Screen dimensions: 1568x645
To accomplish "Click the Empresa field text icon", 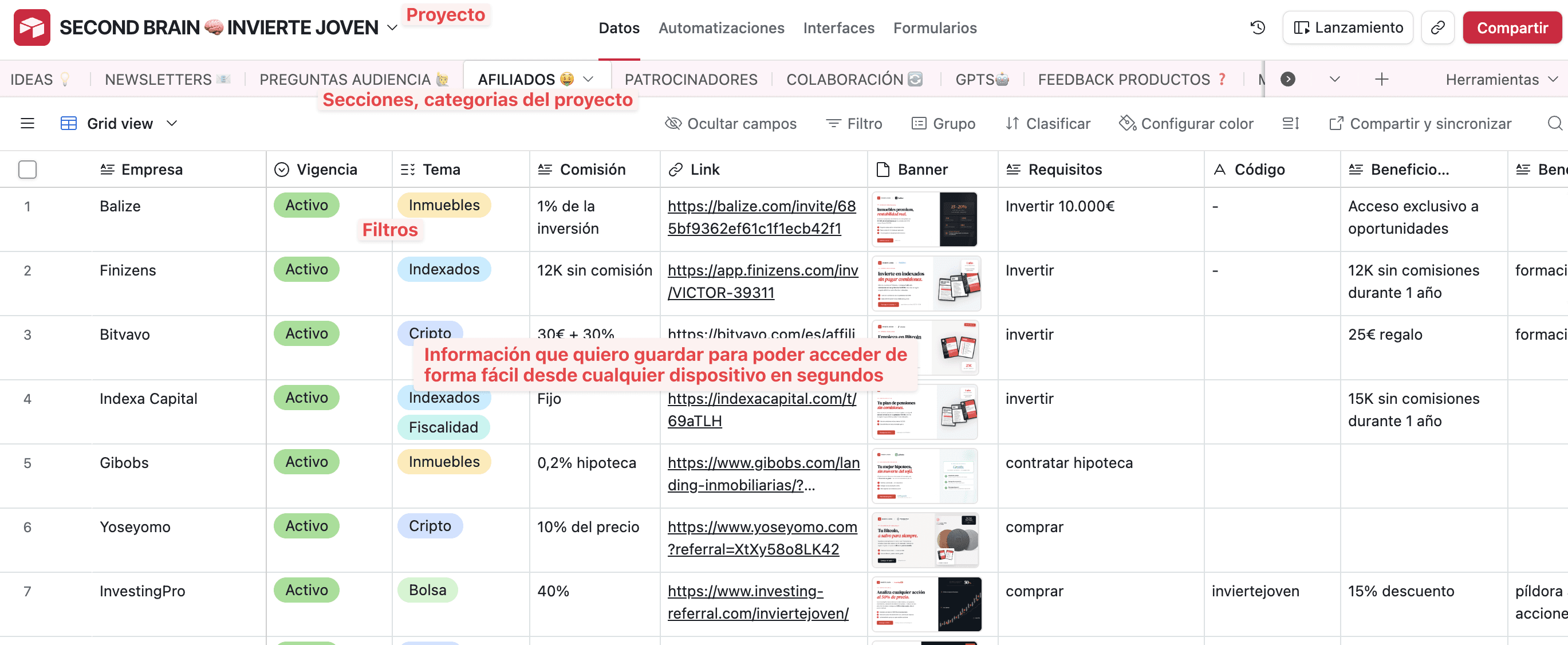I will (x=107, y=170).
